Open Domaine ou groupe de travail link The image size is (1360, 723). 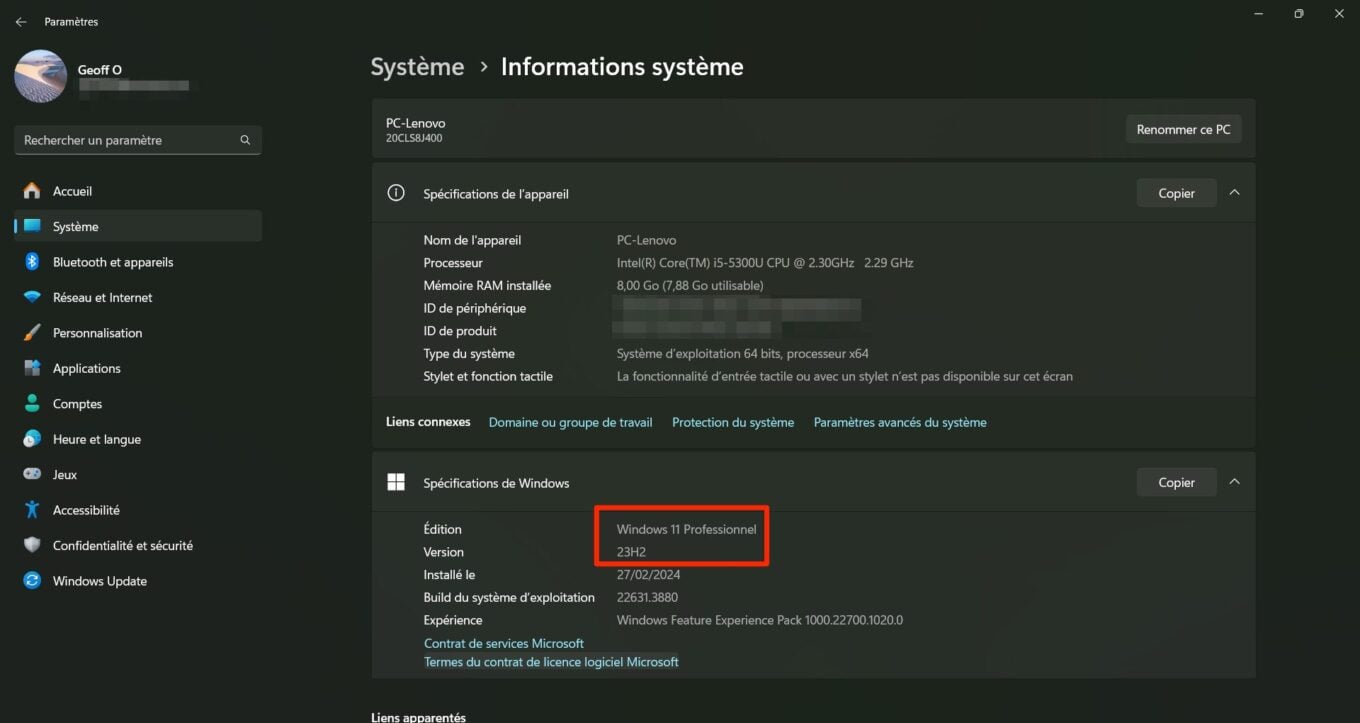pyautogui.click(x=570, y=423)
